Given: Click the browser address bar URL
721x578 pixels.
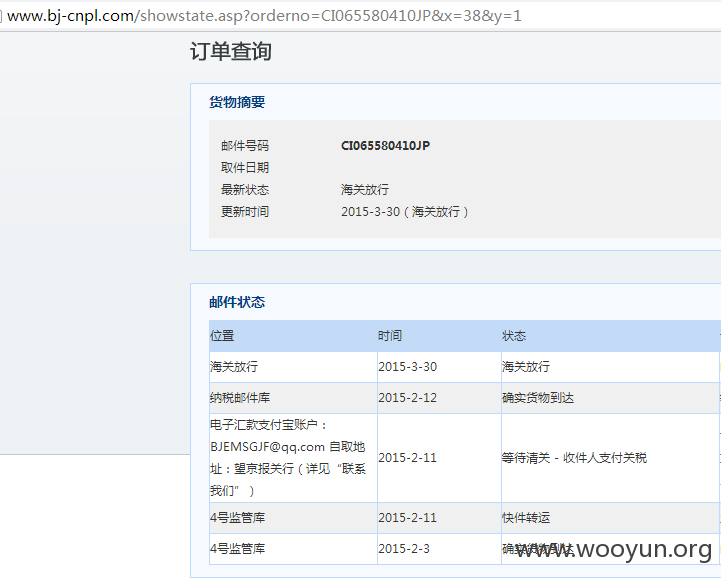Looking at the screenshot, I should (x=264, y=16).
